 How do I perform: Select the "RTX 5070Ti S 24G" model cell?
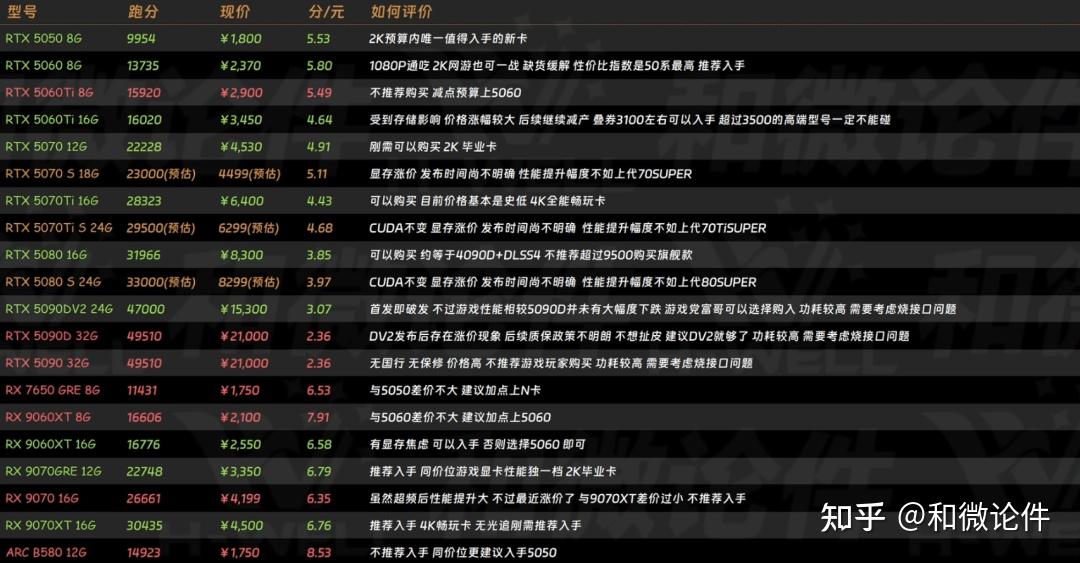point(59,227)
